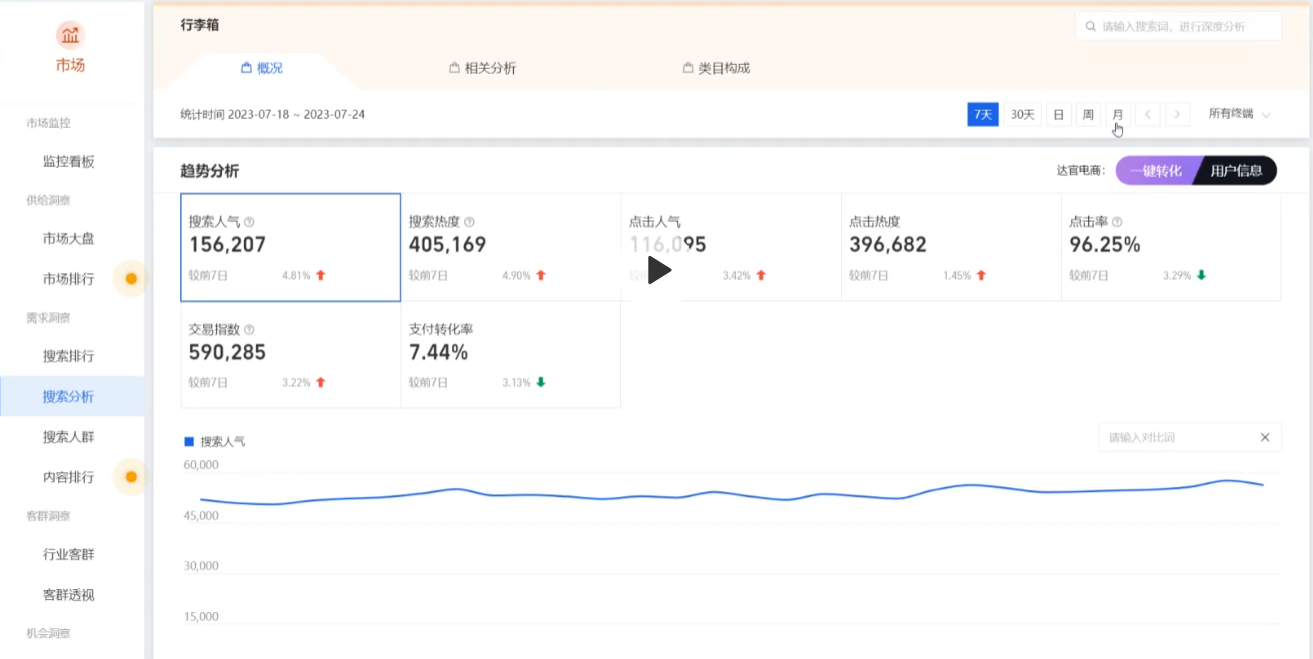
Task: Toggle the 搜索人气 blue legend swatch
Action: click(189, 441)
